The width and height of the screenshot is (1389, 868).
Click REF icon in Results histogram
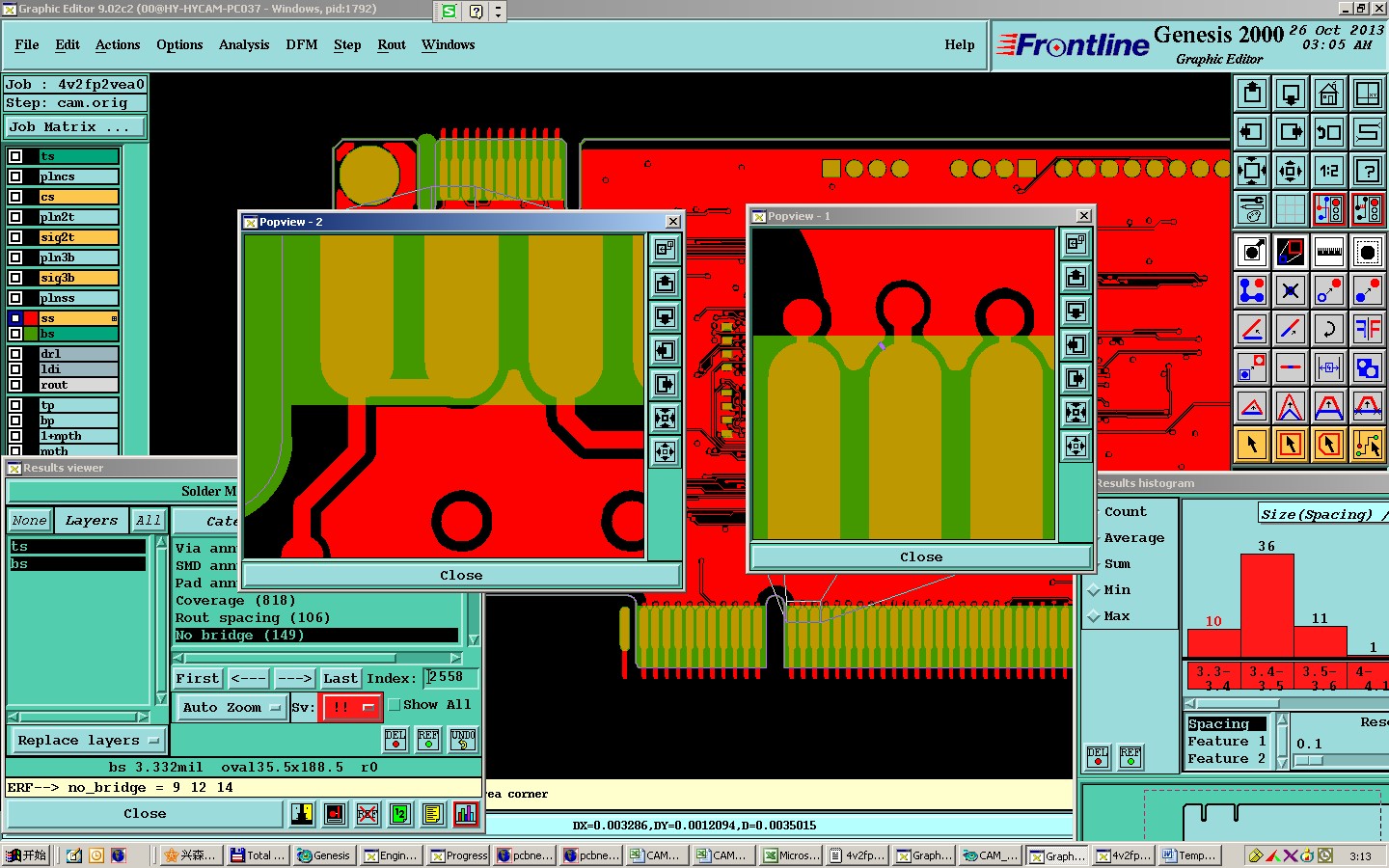click(1130, 757)
